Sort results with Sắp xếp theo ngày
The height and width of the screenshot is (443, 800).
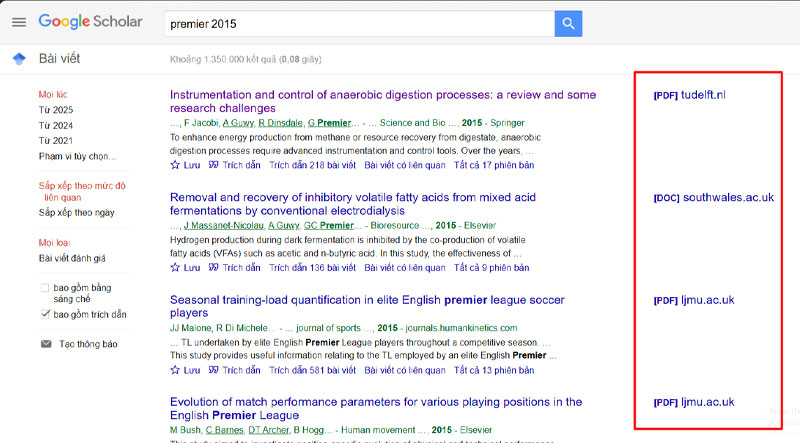pyautogui.click(x=76, y=212)
